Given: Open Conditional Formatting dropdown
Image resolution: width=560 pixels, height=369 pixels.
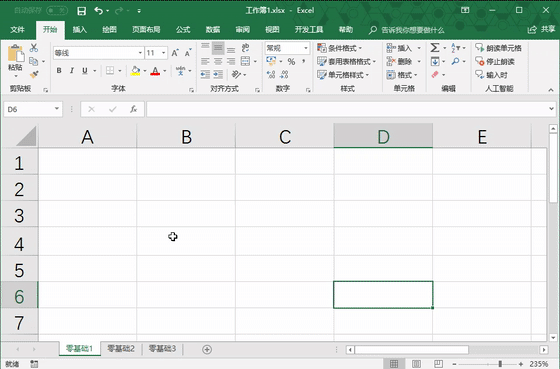Looking at the screenshot, I should click(340, 48).
